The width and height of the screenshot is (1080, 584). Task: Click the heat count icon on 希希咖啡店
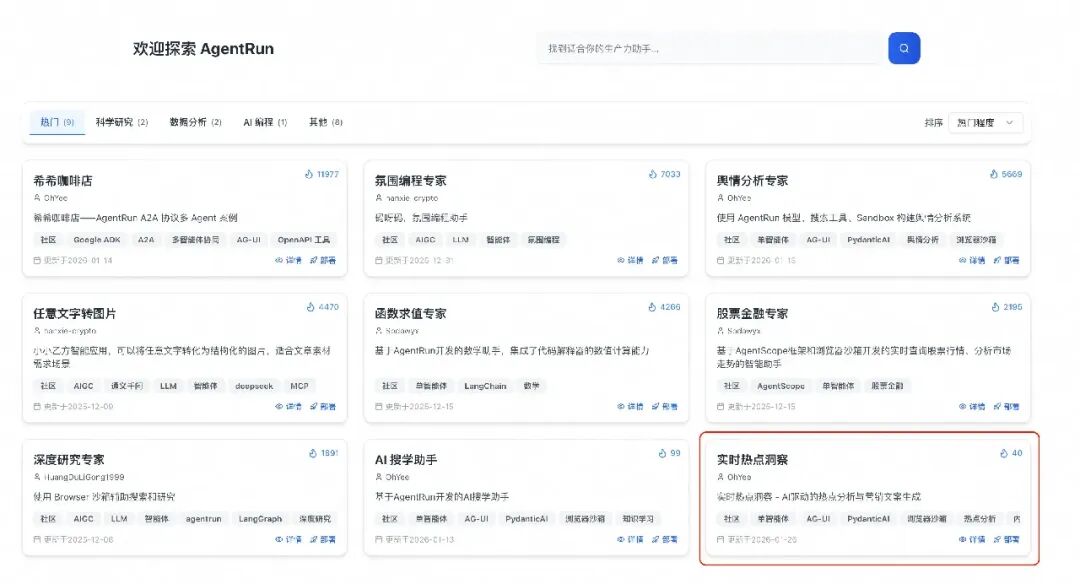coord(309,173)
